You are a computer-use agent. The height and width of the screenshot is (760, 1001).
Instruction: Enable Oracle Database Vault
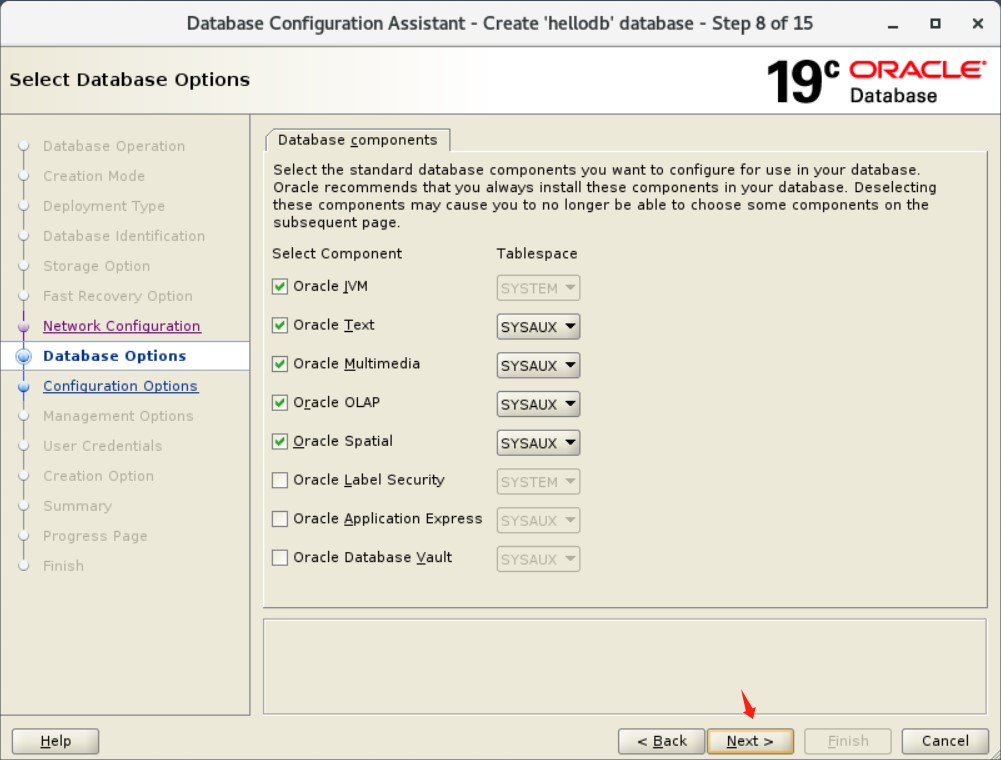pyautogui.click(x=280, y=558)
